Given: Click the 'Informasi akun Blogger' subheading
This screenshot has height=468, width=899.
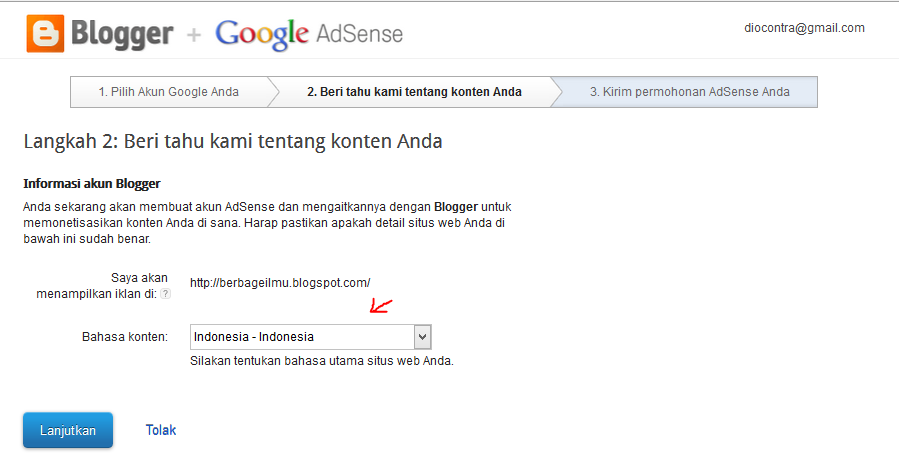Looking at the screenshot, I should pyautogui.click(x=92, y=184).
